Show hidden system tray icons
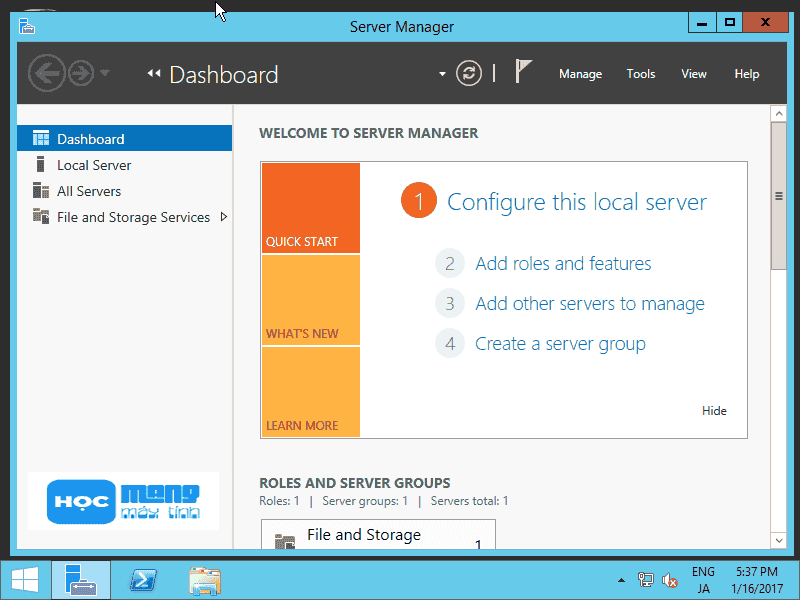This screenshot has height=600, width=800. tap(621, 580)
